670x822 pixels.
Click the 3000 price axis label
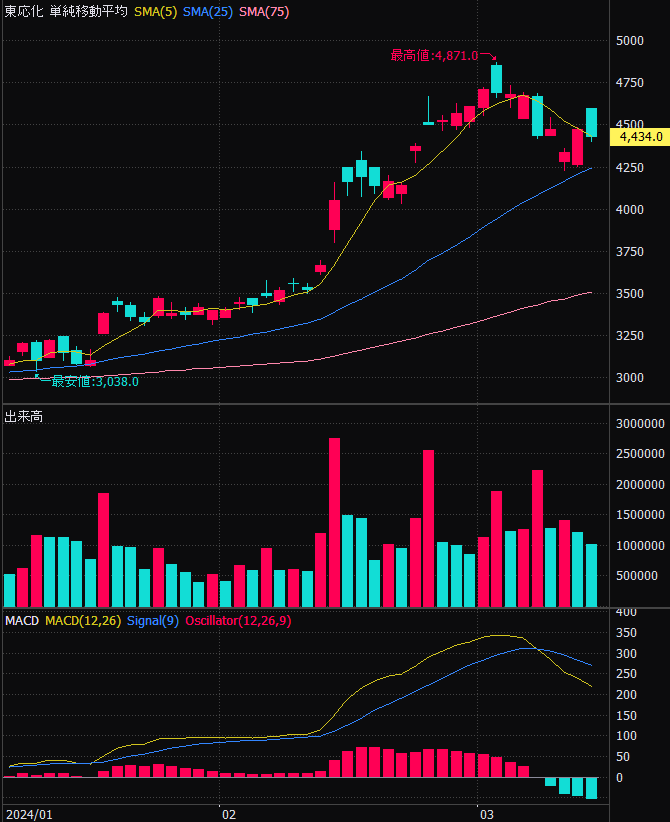pyautogui.click(x=630, y=377)
